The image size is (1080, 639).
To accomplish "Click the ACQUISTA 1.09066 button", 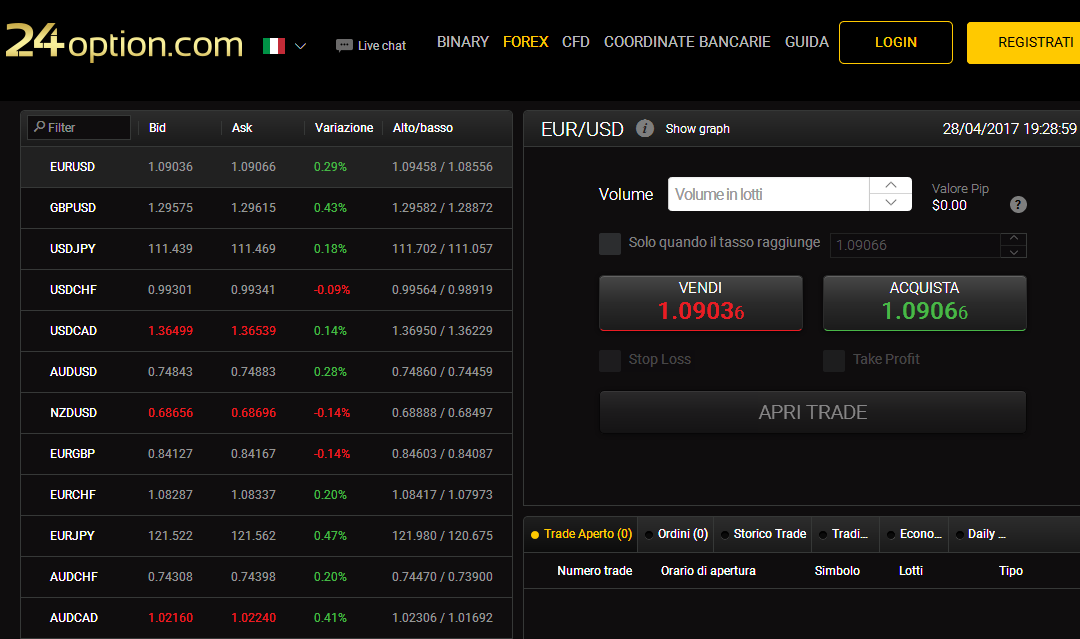I will coord(924,303).
